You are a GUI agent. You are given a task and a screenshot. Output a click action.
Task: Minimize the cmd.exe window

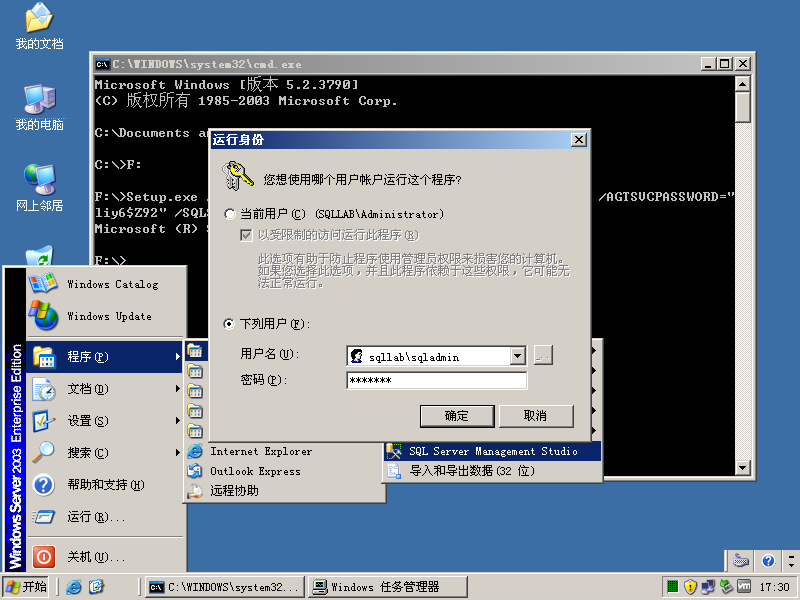click(x=708, y=64)
